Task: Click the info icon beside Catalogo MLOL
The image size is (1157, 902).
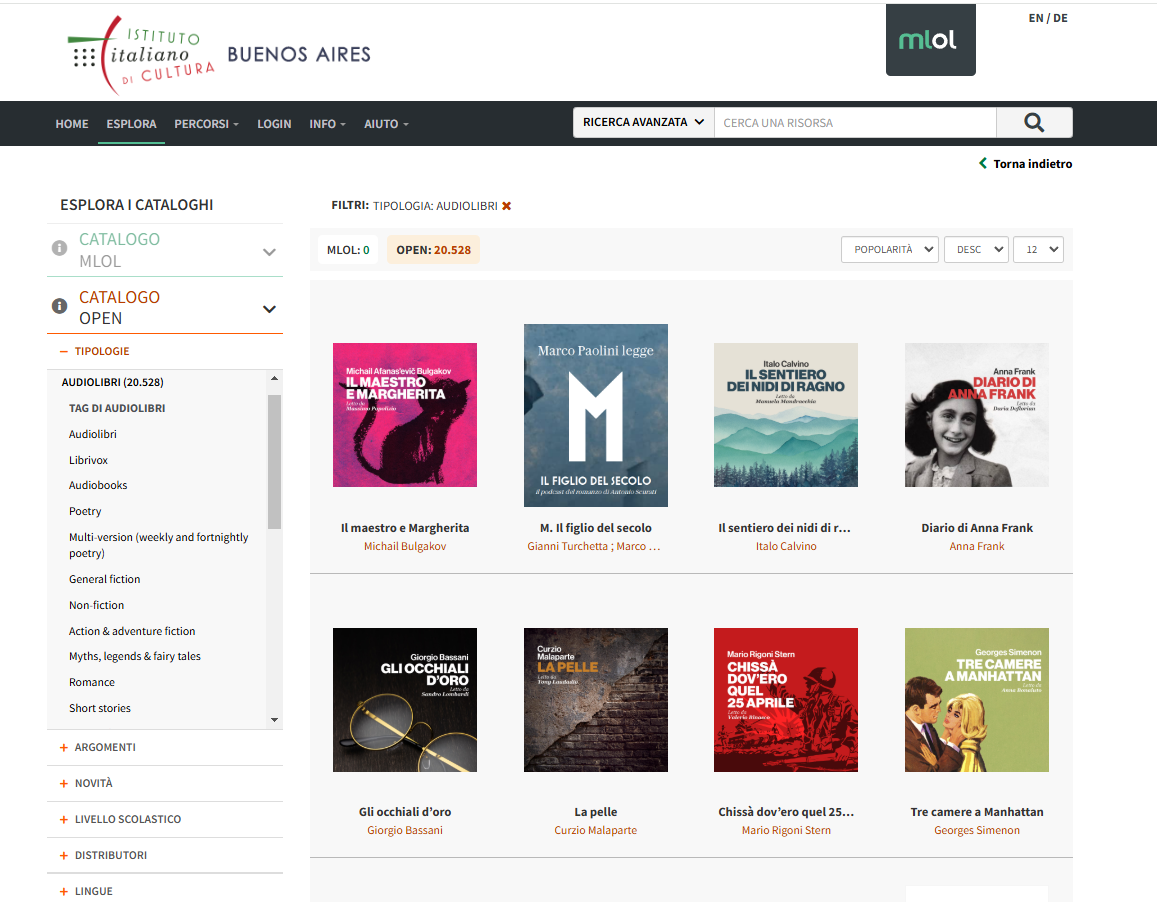Action: (x=59, y=248)
